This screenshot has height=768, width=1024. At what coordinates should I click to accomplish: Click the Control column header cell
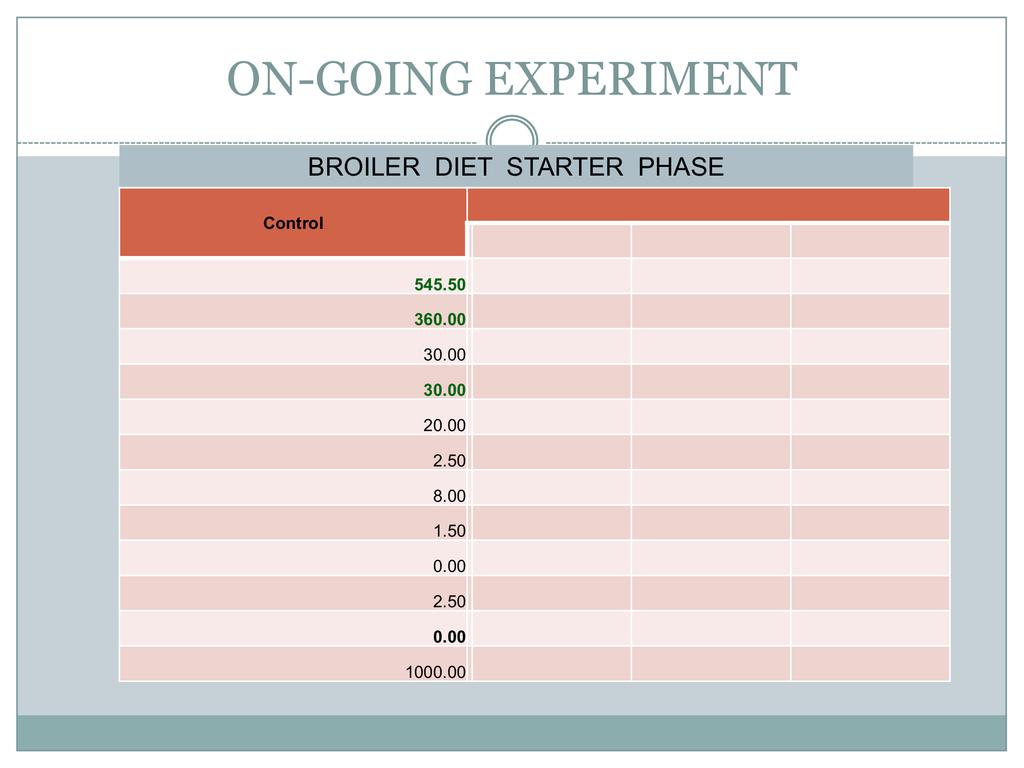pos(293,223)
